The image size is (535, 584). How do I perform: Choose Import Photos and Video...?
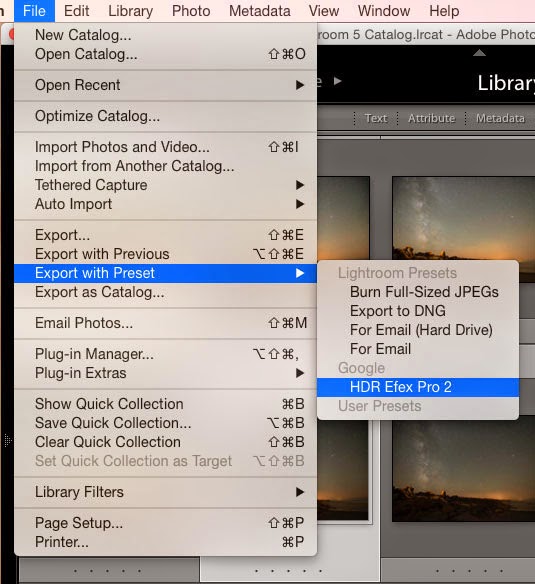tap(165, 147)
